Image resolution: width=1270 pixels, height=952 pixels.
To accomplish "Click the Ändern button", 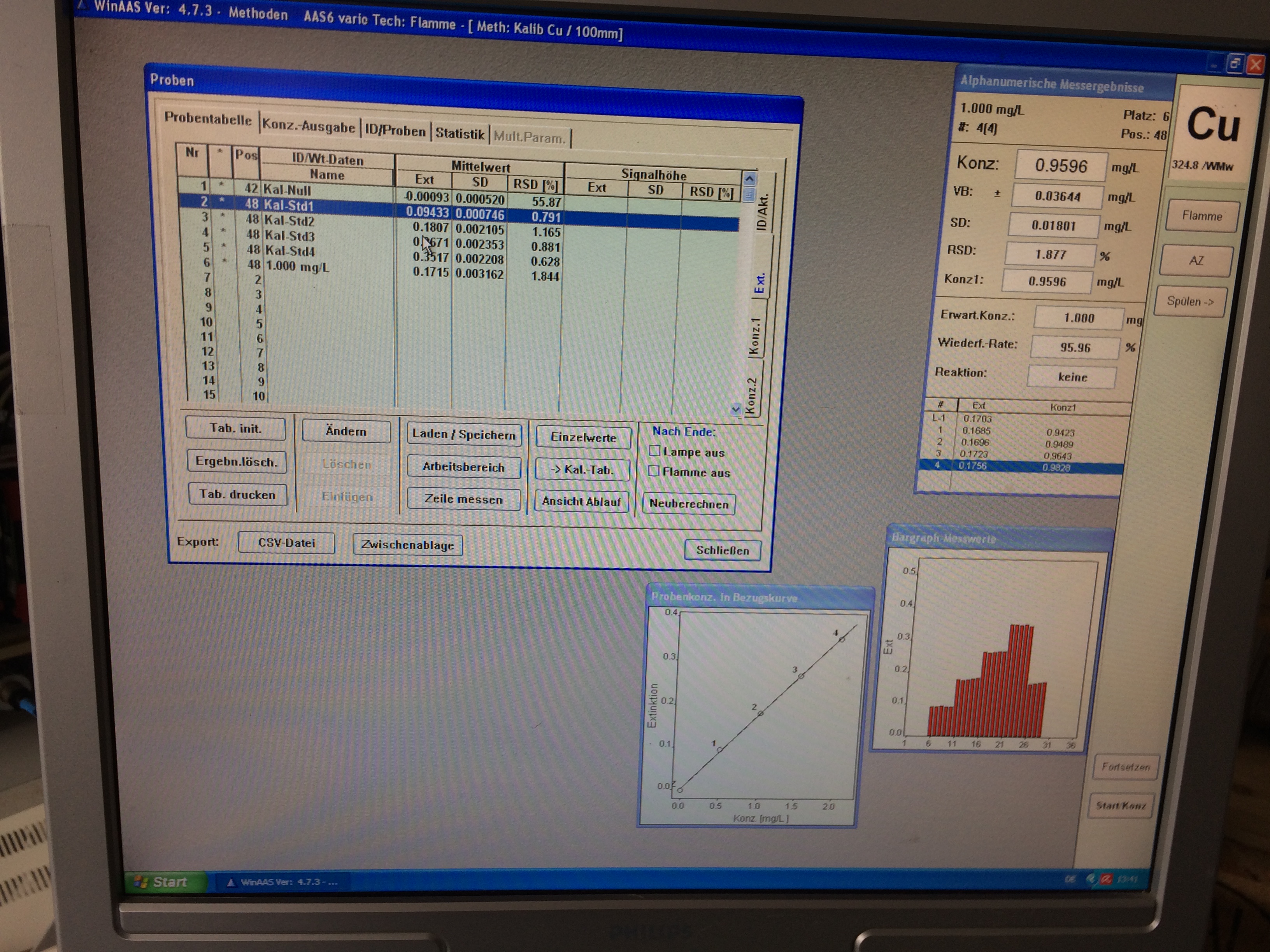I will 346,431.
